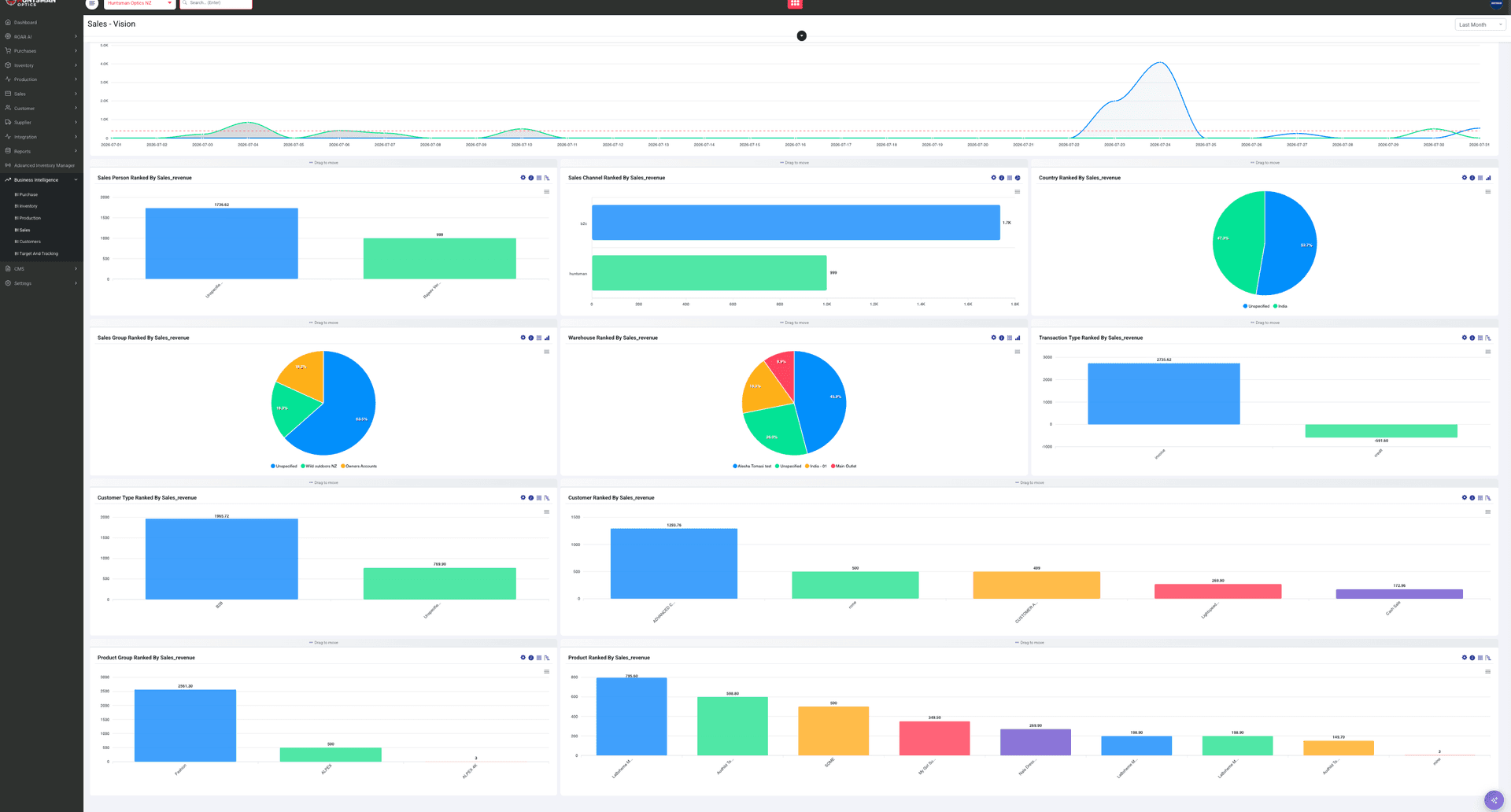Show info for Country Ranked chart

coord(1472,178)
